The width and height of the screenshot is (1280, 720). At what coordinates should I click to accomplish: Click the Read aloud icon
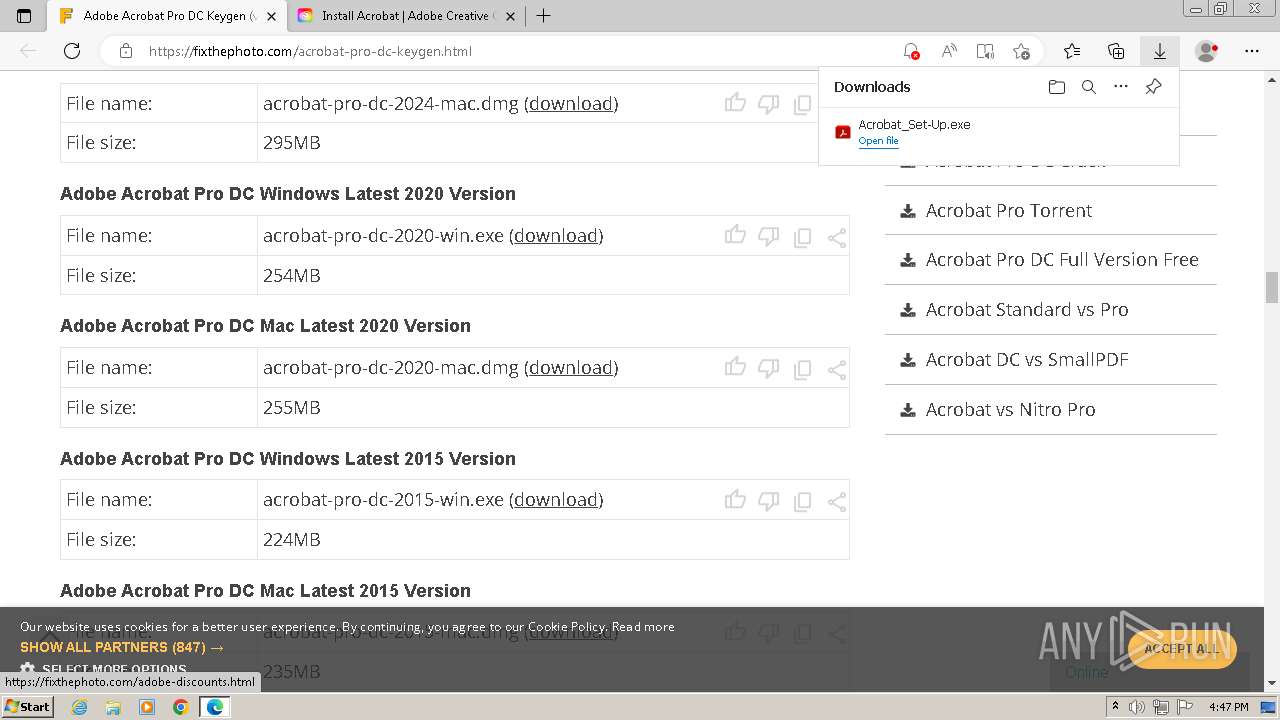click(948, 51)
